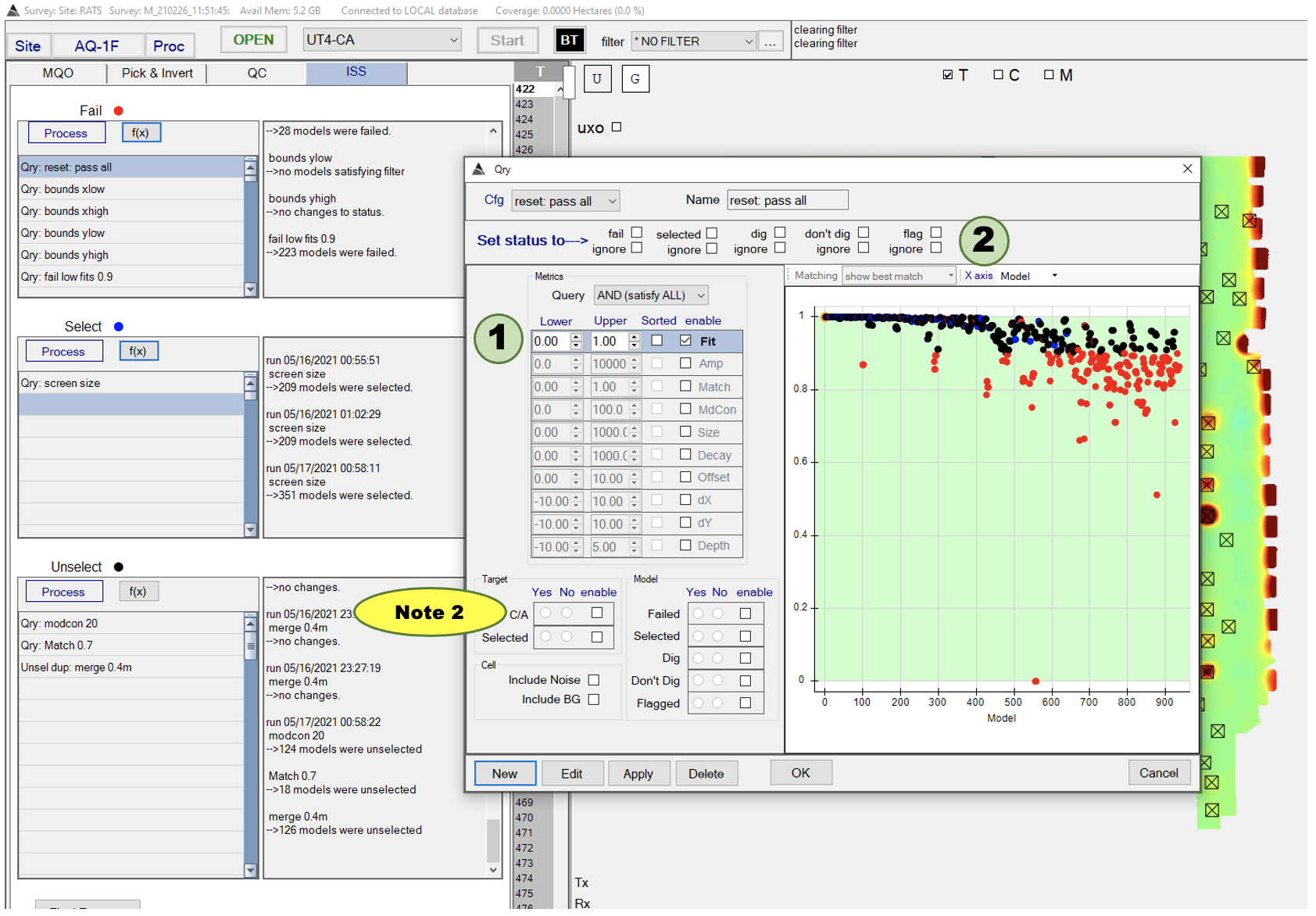Viewport: 1316px width, 916px height.
Task: Open f(x) for the Fail section
Action: click(141, 133)
